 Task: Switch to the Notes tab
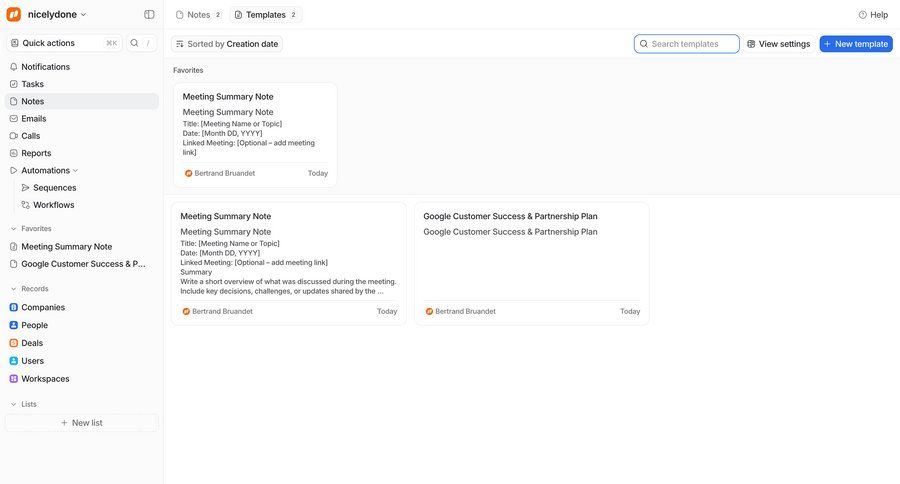pyautogui.click(x=198, y=15)
